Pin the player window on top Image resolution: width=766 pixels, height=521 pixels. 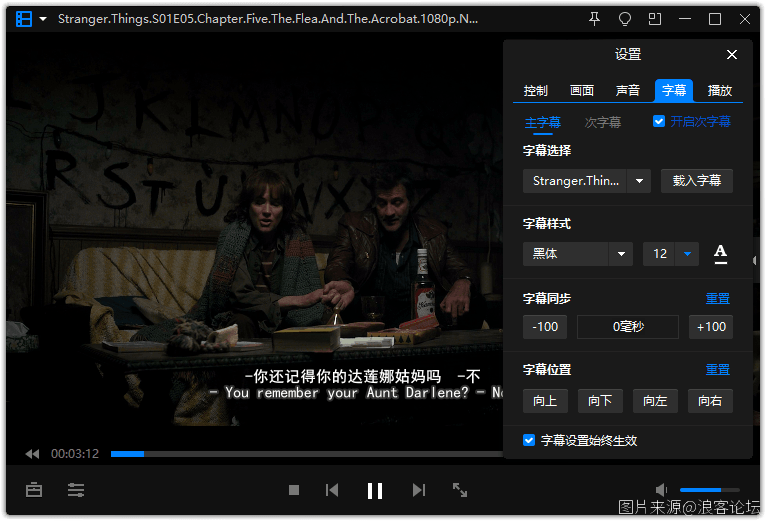pyautogui.click(x=594, y=19)
